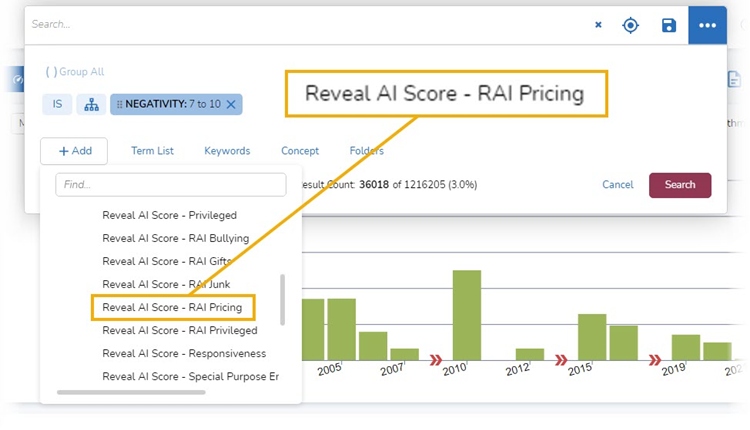
Task: Open the Folders tab
Action: 366,151
